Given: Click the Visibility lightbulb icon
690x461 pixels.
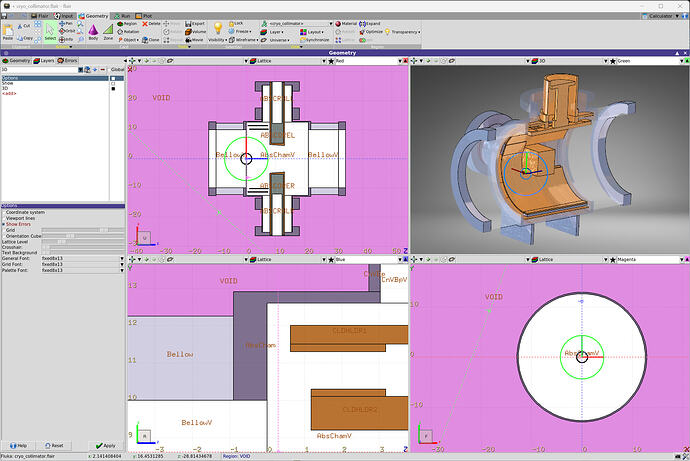Looking at the screenshot, I should coord(217,28).
